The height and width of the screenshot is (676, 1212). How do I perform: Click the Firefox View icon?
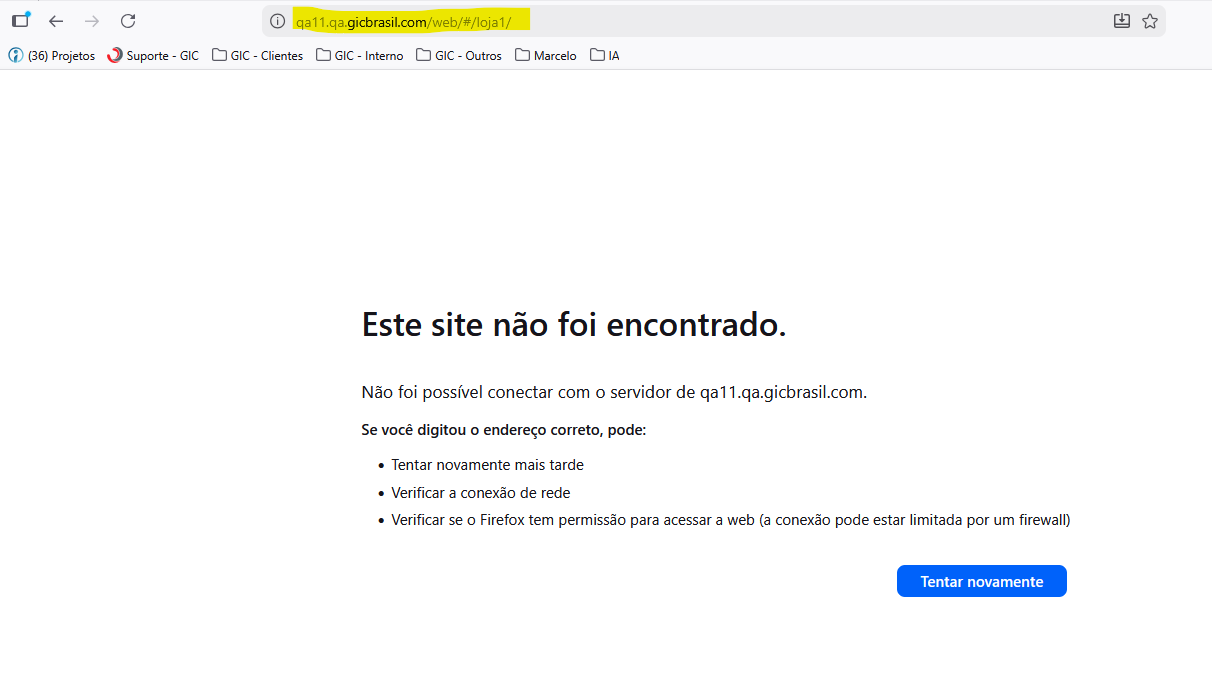(x=21, y=20)
